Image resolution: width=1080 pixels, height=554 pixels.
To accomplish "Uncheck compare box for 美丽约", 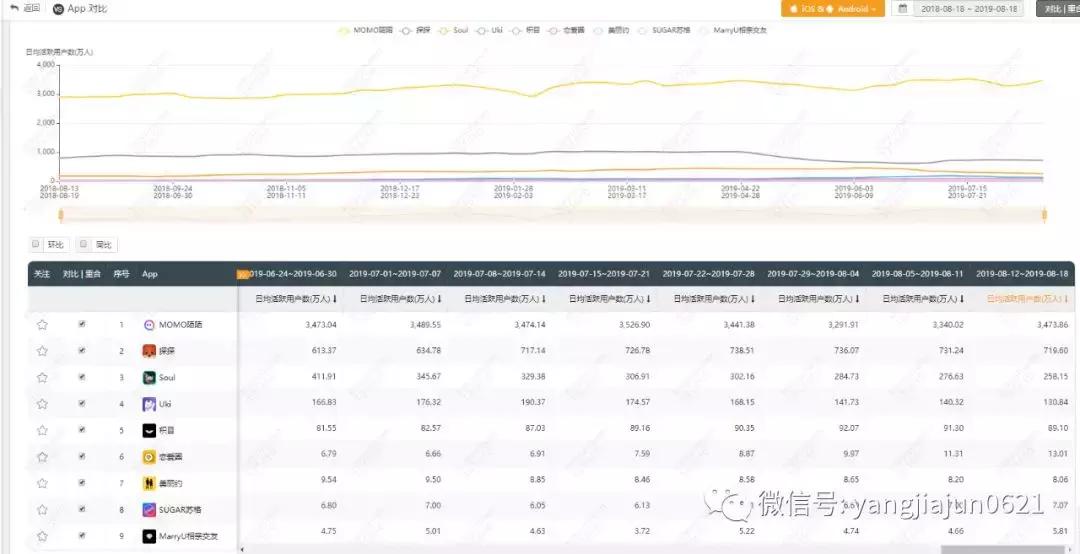I will point(82,482).
